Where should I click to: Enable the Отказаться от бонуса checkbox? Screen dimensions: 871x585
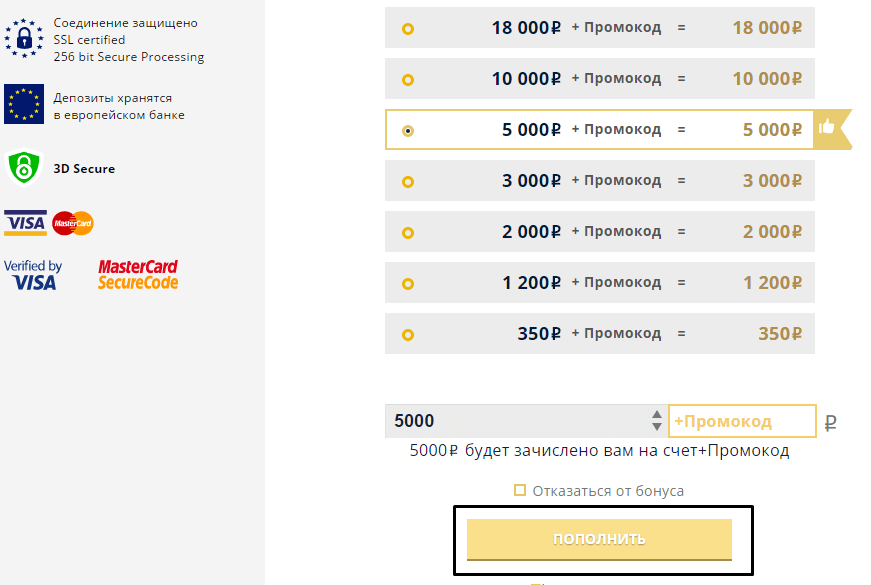pyautogui.click(x=520, y=490)
